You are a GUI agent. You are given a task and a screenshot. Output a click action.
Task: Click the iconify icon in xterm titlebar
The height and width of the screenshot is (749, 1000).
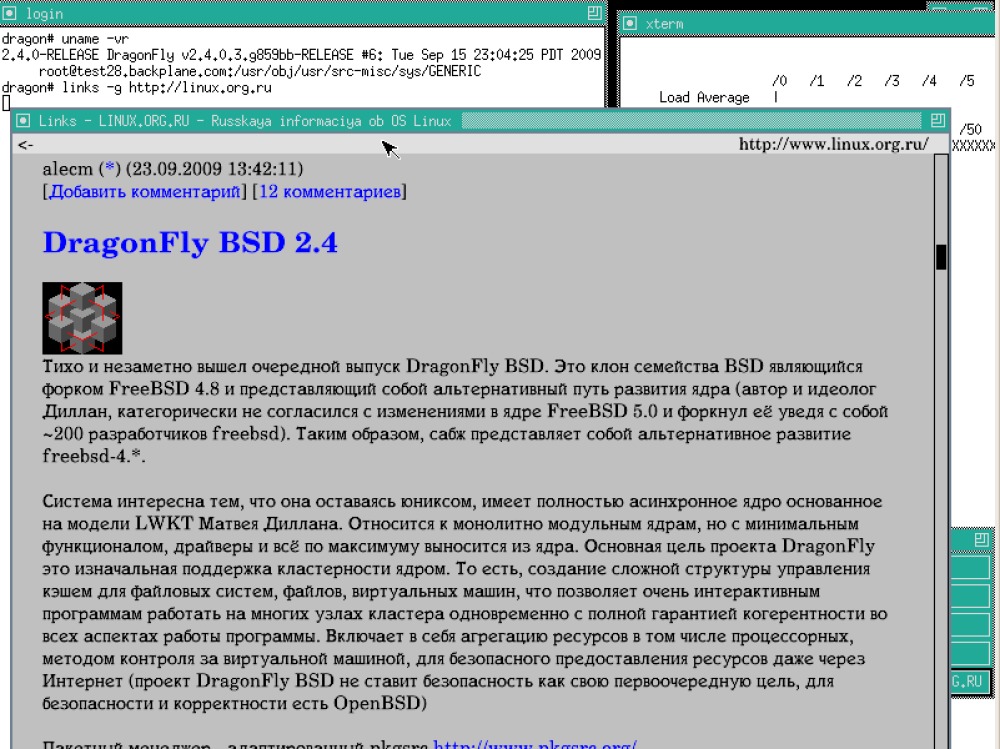click(629, 24)
